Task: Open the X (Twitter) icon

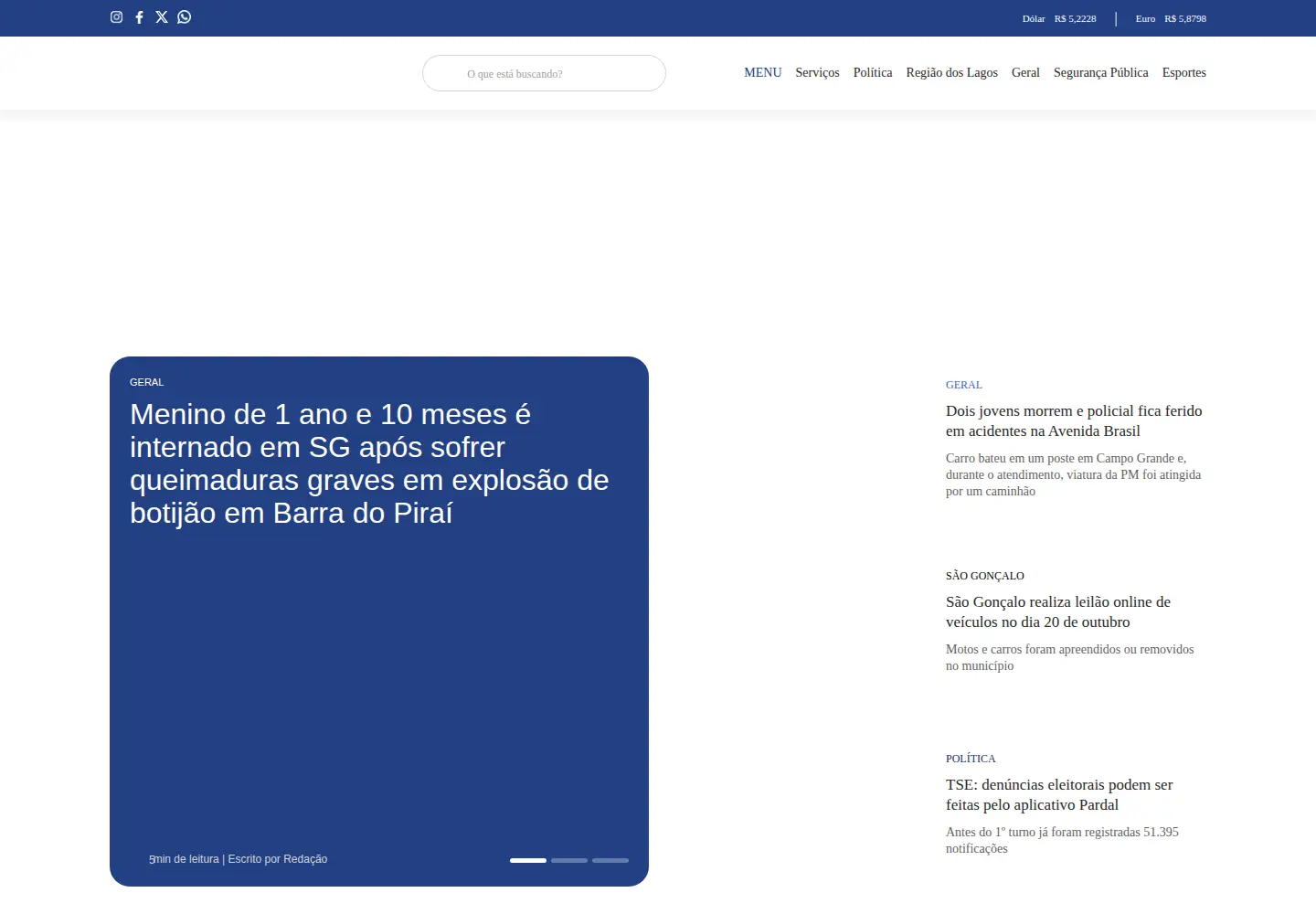Action: pyautogui.click(x=162, y=16)
